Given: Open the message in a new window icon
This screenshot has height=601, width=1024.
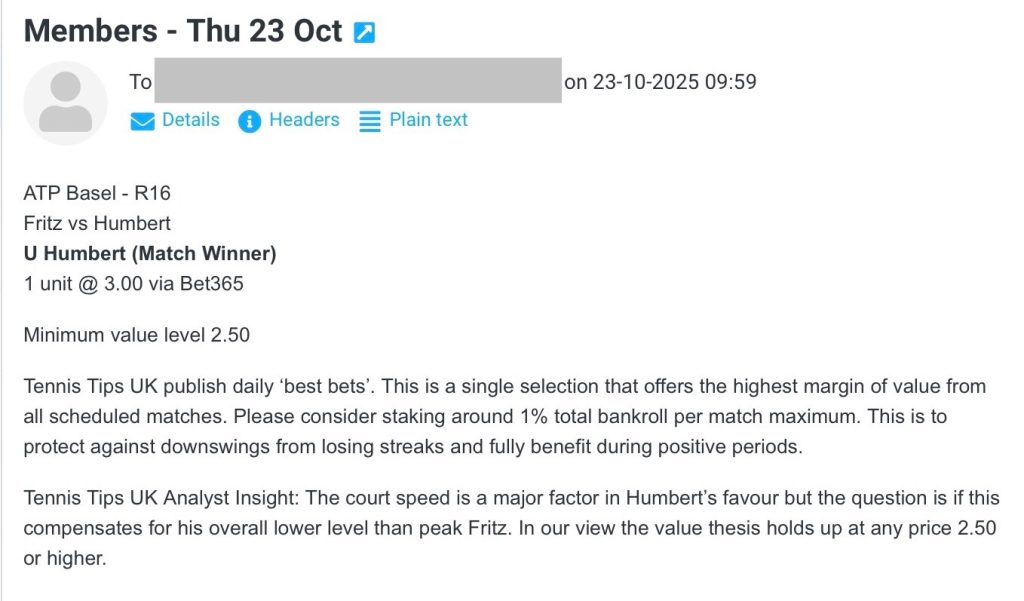Looking at the screenshot, I should point(365,32).
